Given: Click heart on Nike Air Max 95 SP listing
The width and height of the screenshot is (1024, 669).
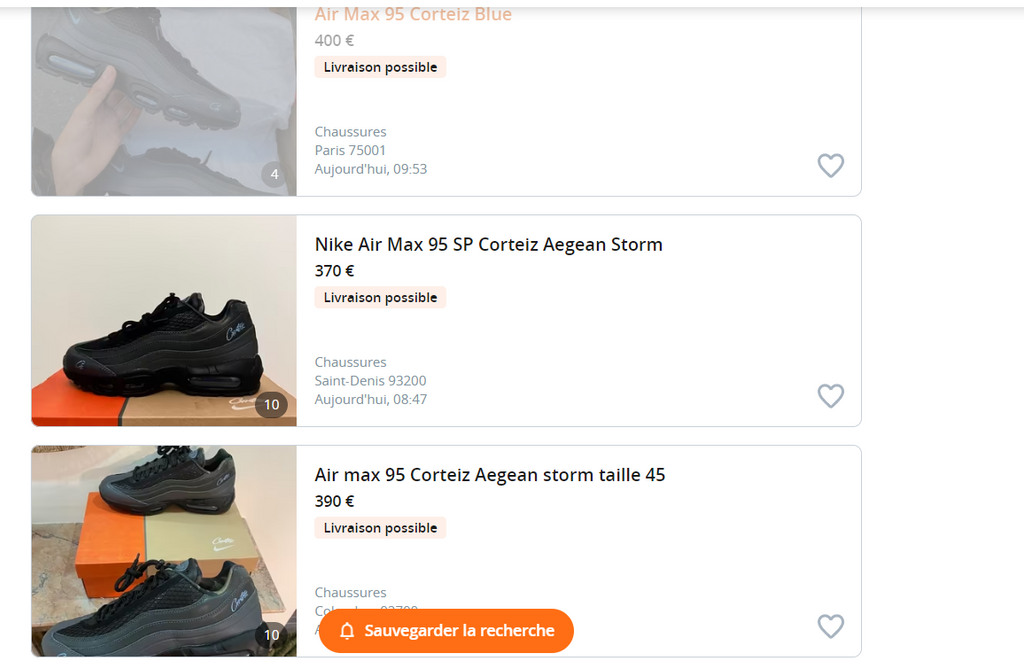Looking at the screenshot, I should click(831, 396).
